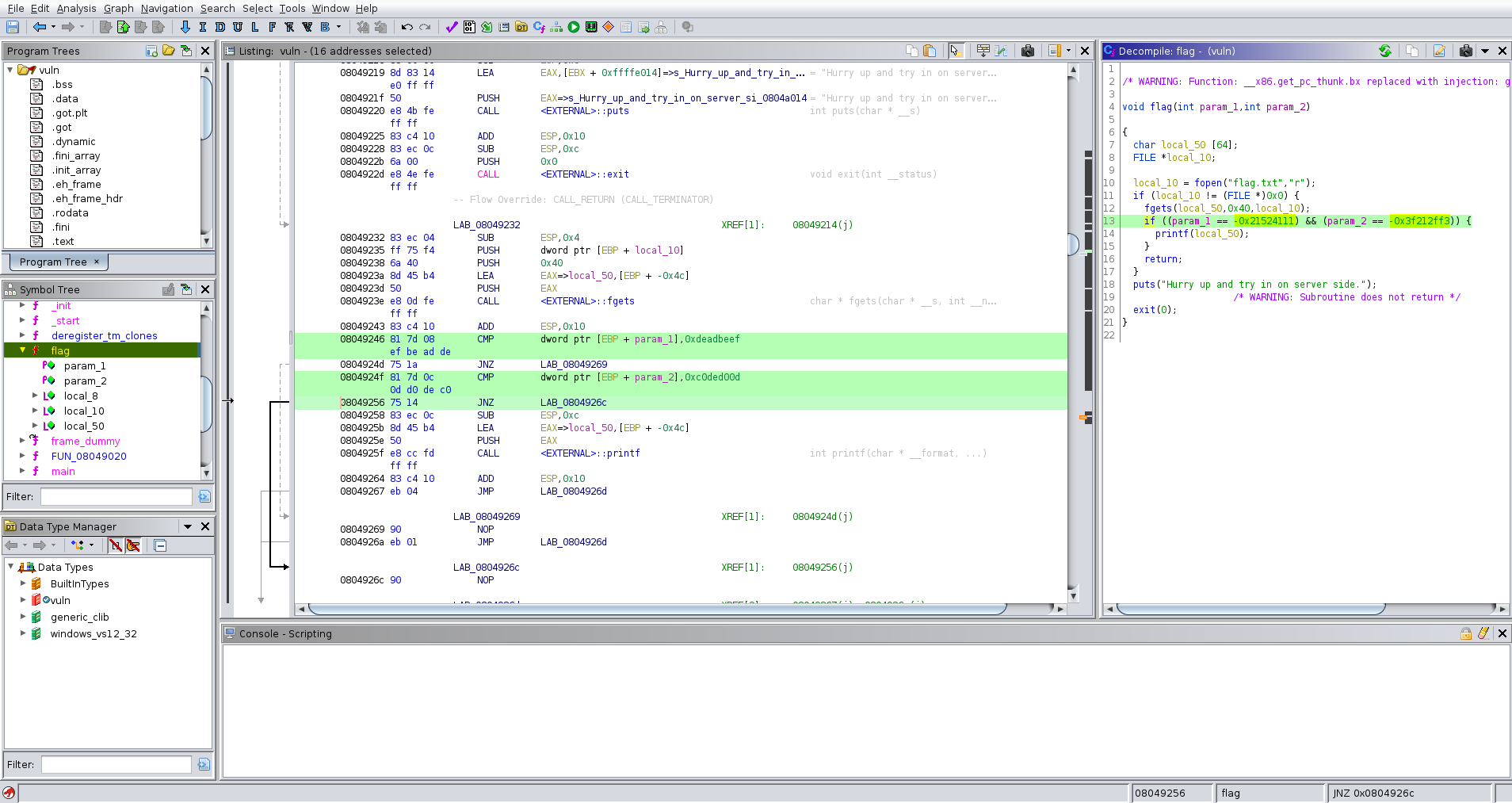Image resolution: width=1512 pixels, height=803 pixels.
Task: Select Function navigation icon (F)
Action: click(x=273, y=27)
